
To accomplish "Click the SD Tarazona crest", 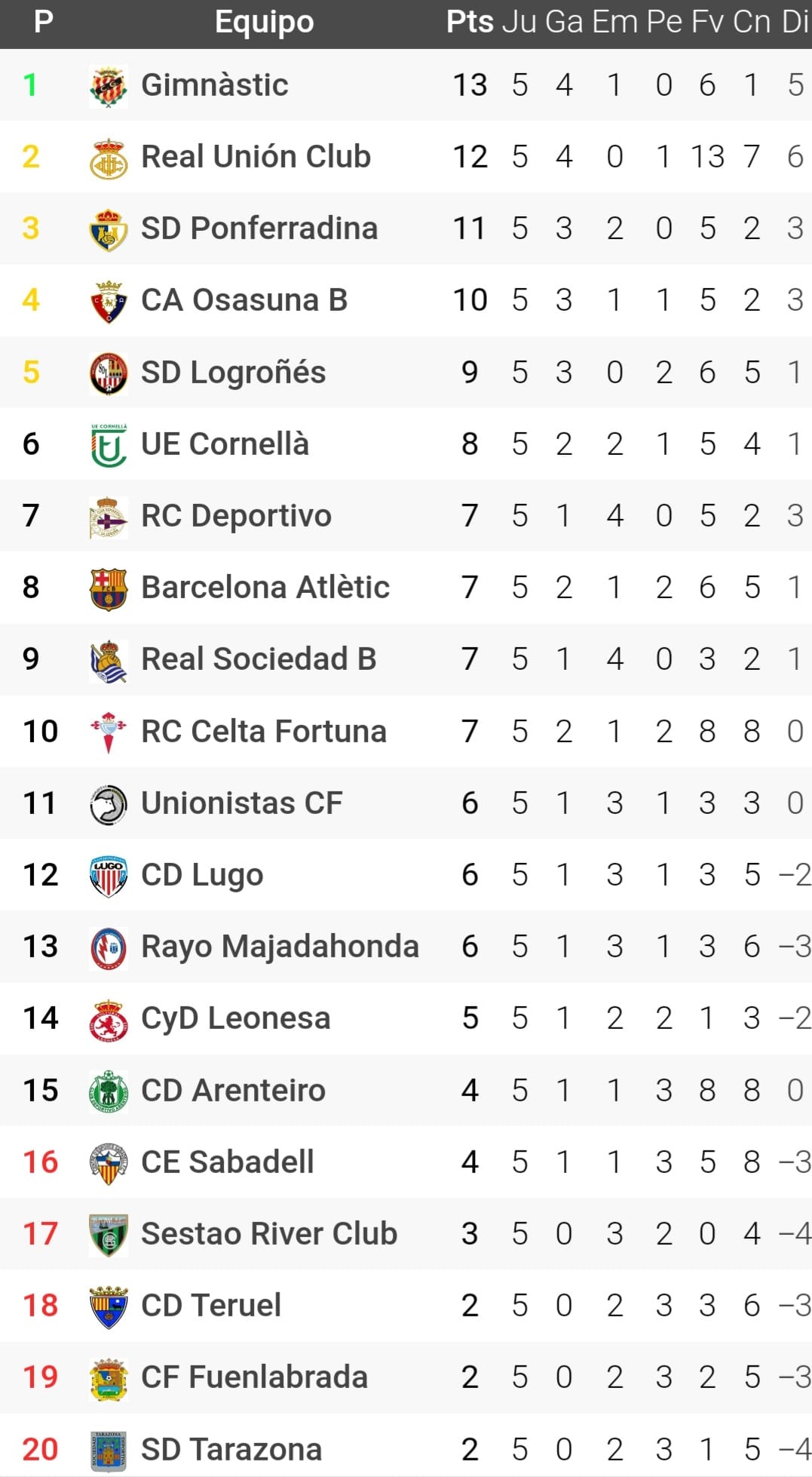I will [108, 1450].
